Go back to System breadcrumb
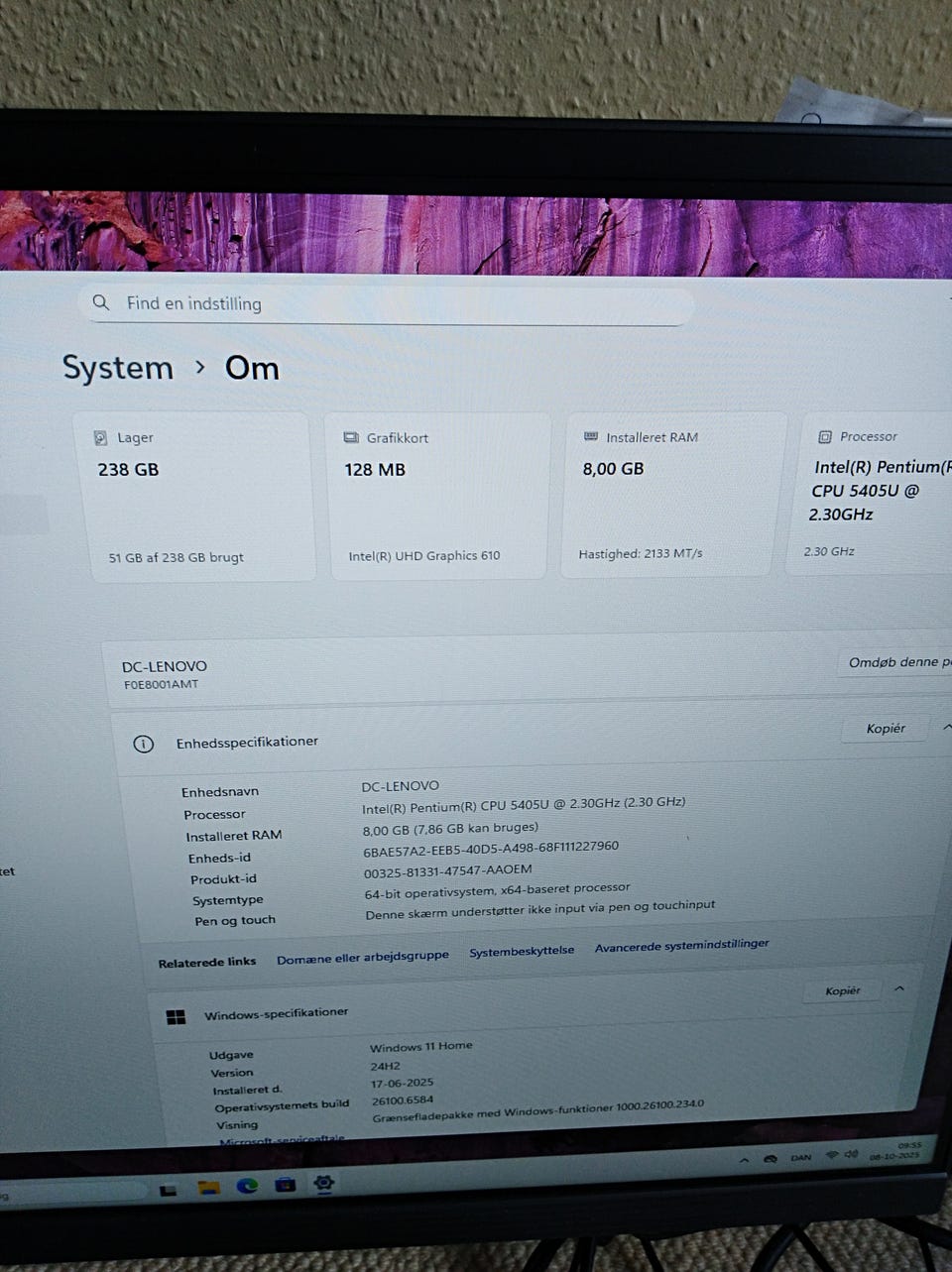 (x=117, y=368)
